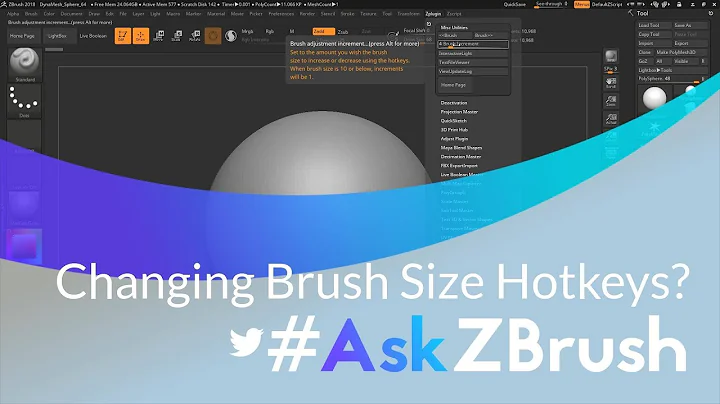Click the Gizmo 3D round icon
Screen dimensions: 720x404
[x=213, y=36]
